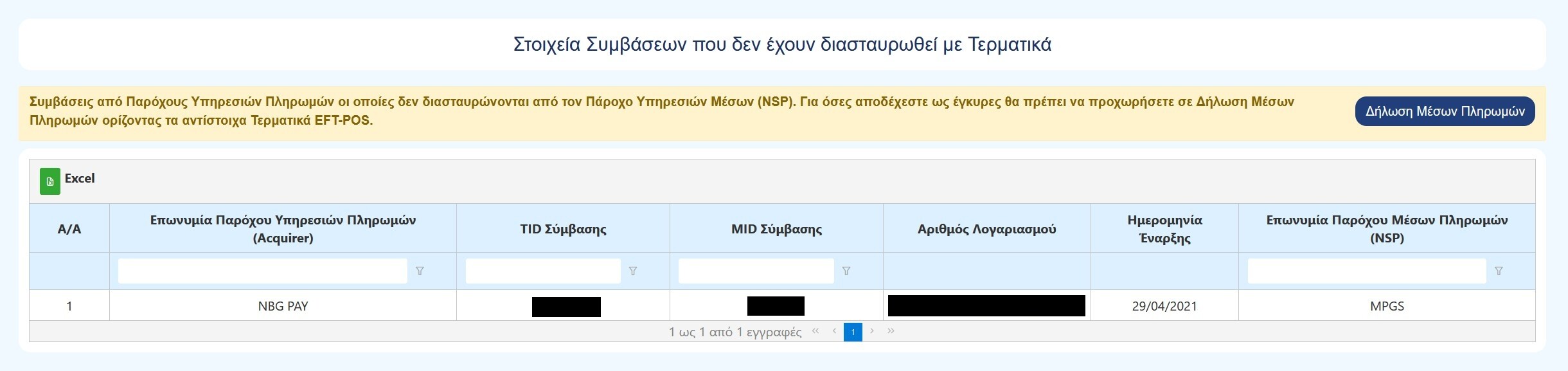Go to next page of records
Viewport: 1568px width, 371px height.
[x=872, y=331]
